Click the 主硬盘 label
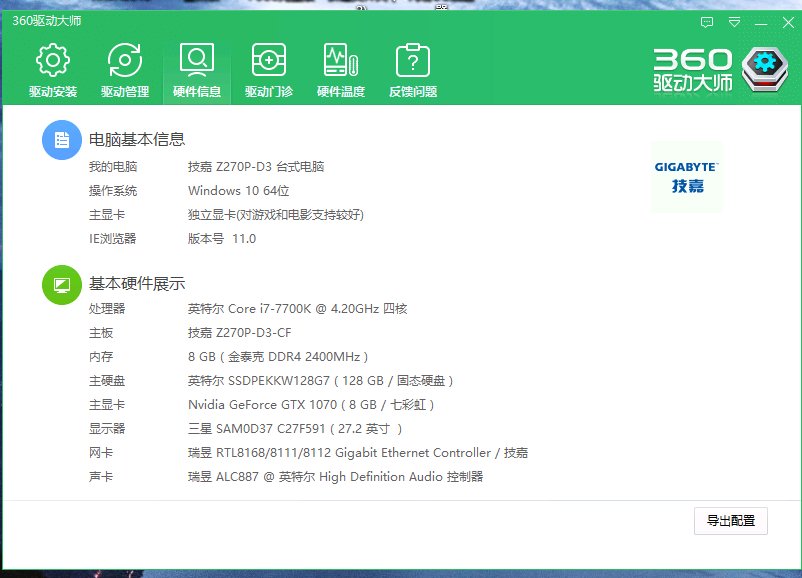 [107, 381]
